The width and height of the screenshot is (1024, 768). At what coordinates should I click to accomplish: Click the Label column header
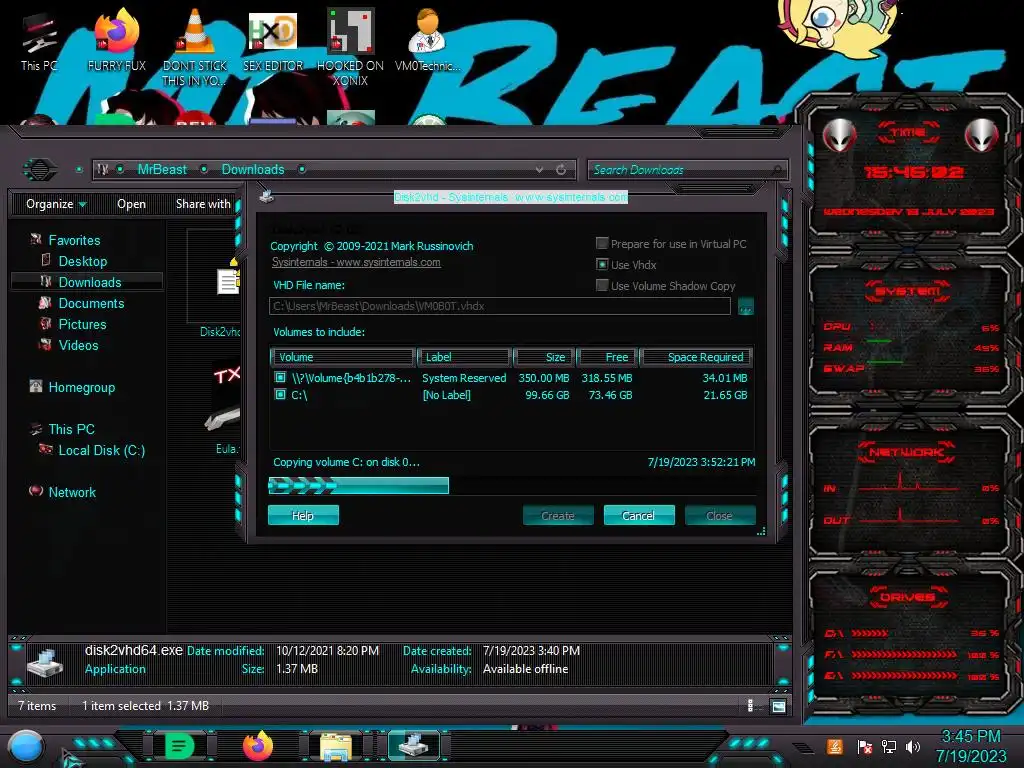click(464, 357)
